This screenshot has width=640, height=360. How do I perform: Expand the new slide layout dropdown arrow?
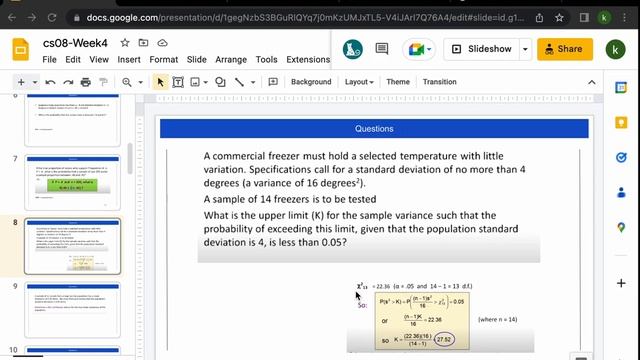click(x=35, y=82)
